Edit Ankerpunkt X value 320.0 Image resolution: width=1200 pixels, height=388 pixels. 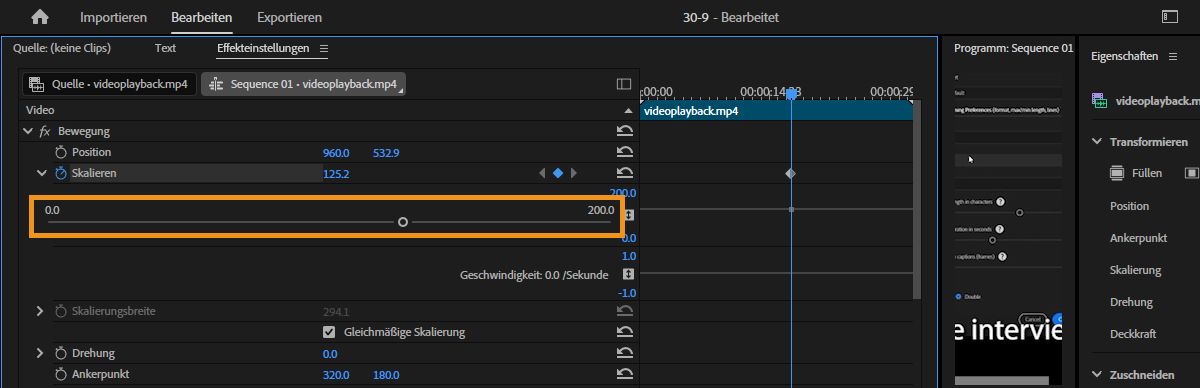[x=336, y=375]
